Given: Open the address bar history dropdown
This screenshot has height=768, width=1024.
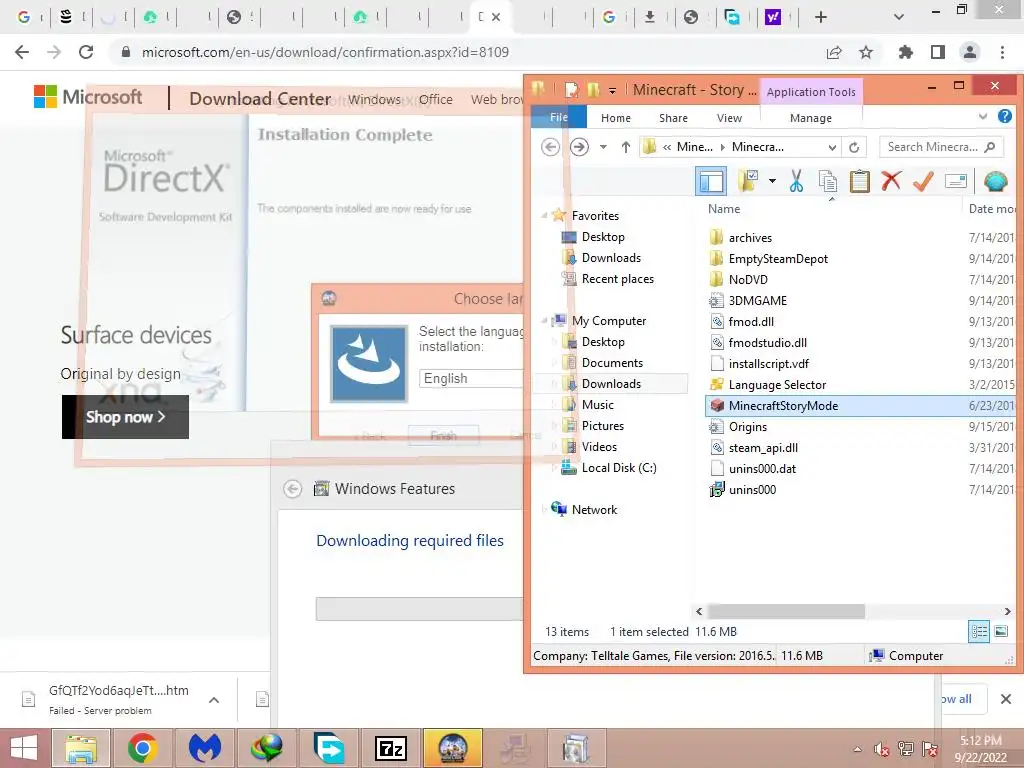Looking at the screenshot, I should [x=832, y=147].
